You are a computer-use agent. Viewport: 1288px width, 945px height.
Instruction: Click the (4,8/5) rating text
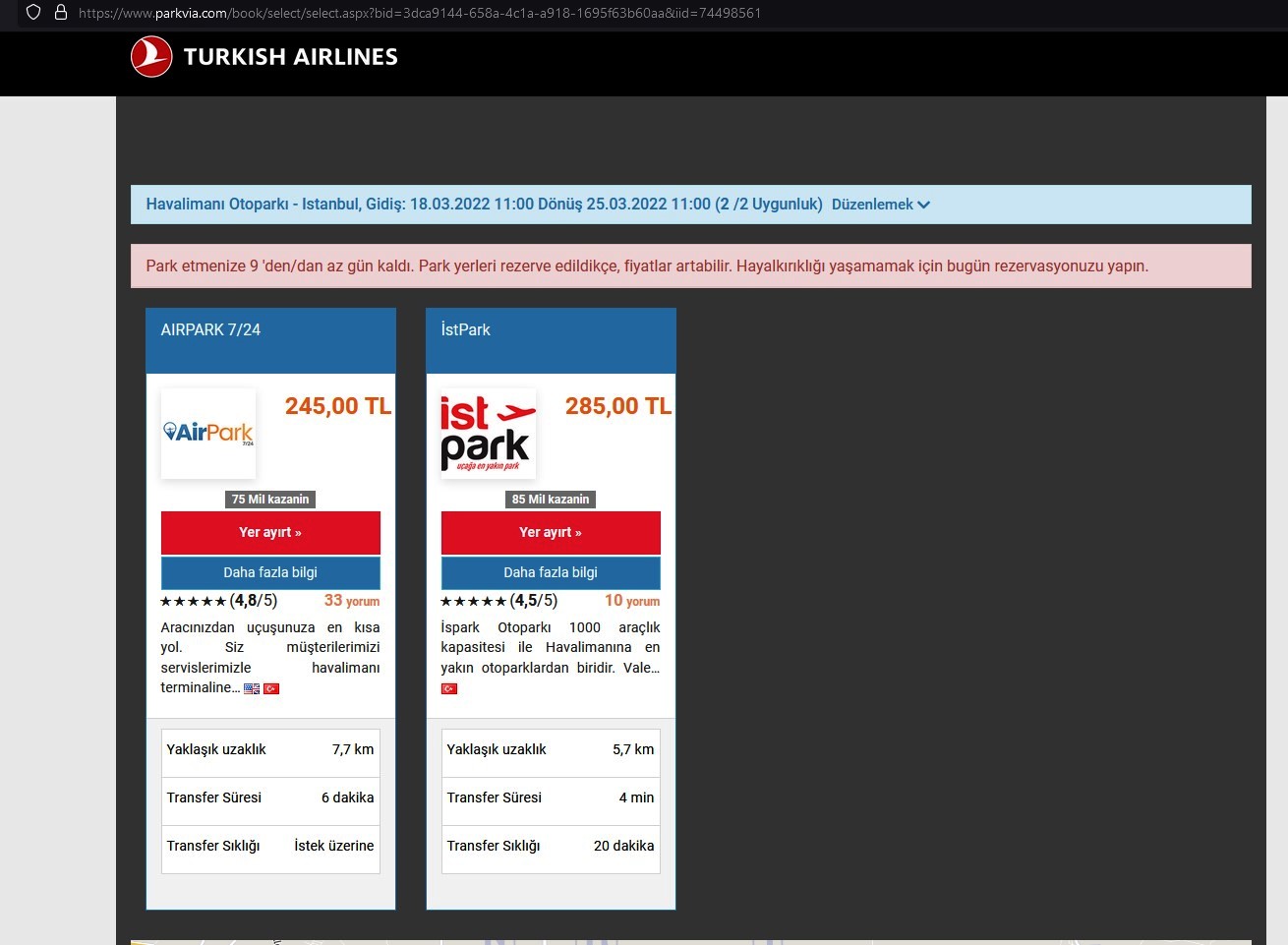click(x=254, y=601)
